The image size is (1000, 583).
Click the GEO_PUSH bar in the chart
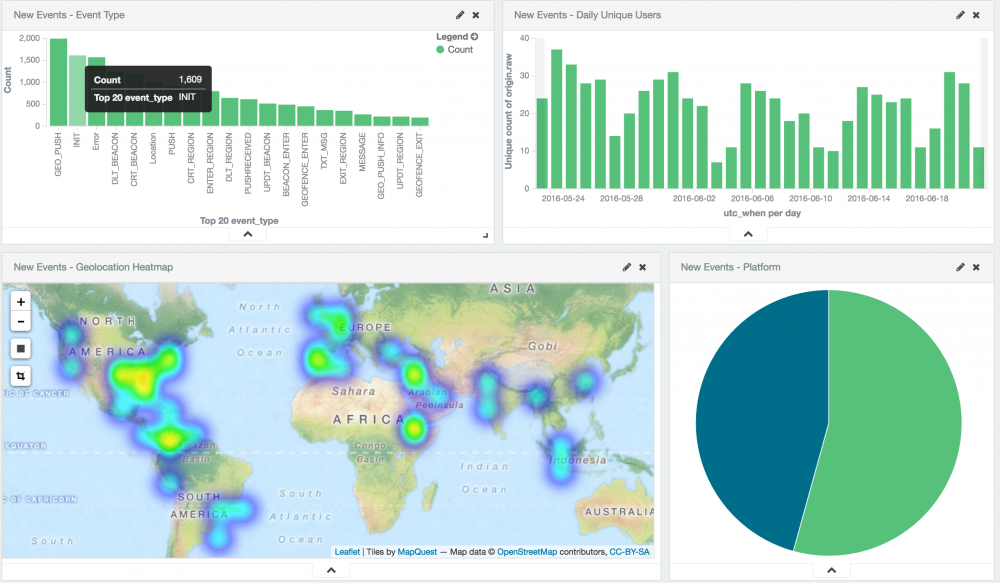point(59,82)
